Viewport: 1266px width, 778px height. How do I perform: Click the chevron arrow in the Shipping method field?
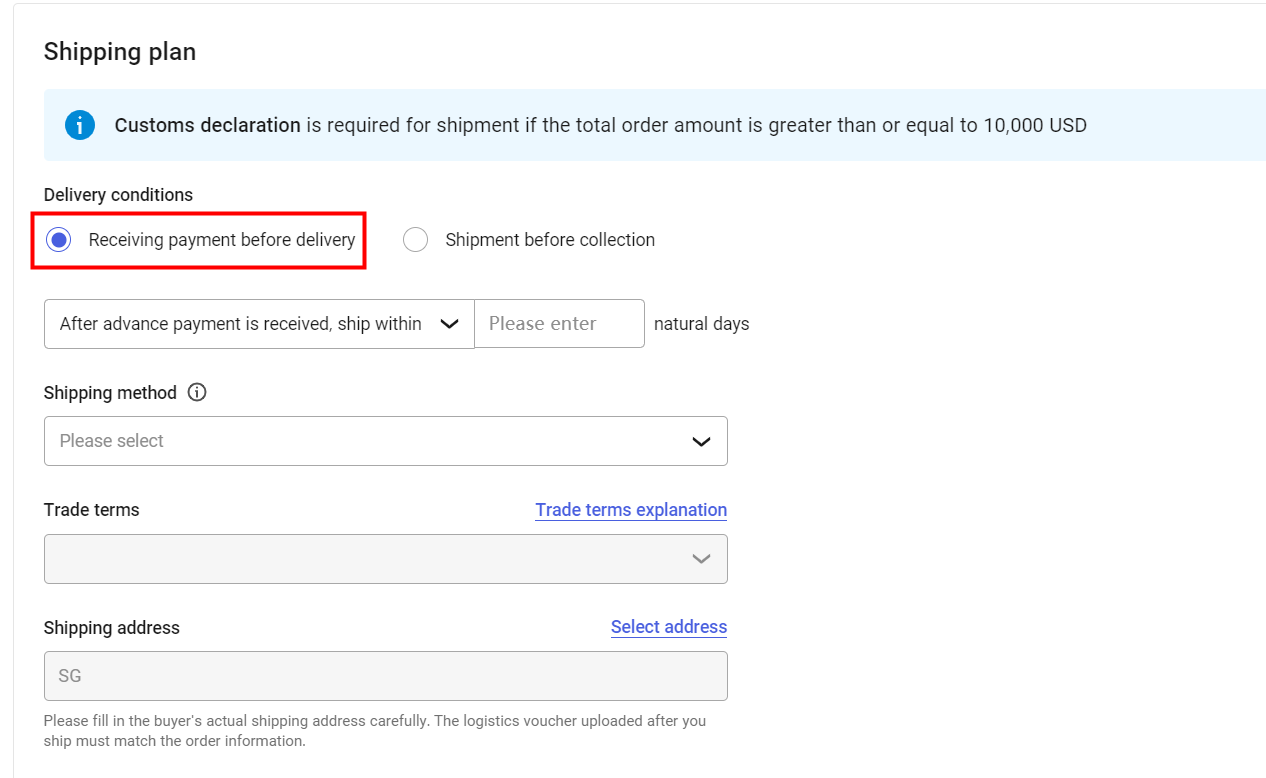pos(702,441)
